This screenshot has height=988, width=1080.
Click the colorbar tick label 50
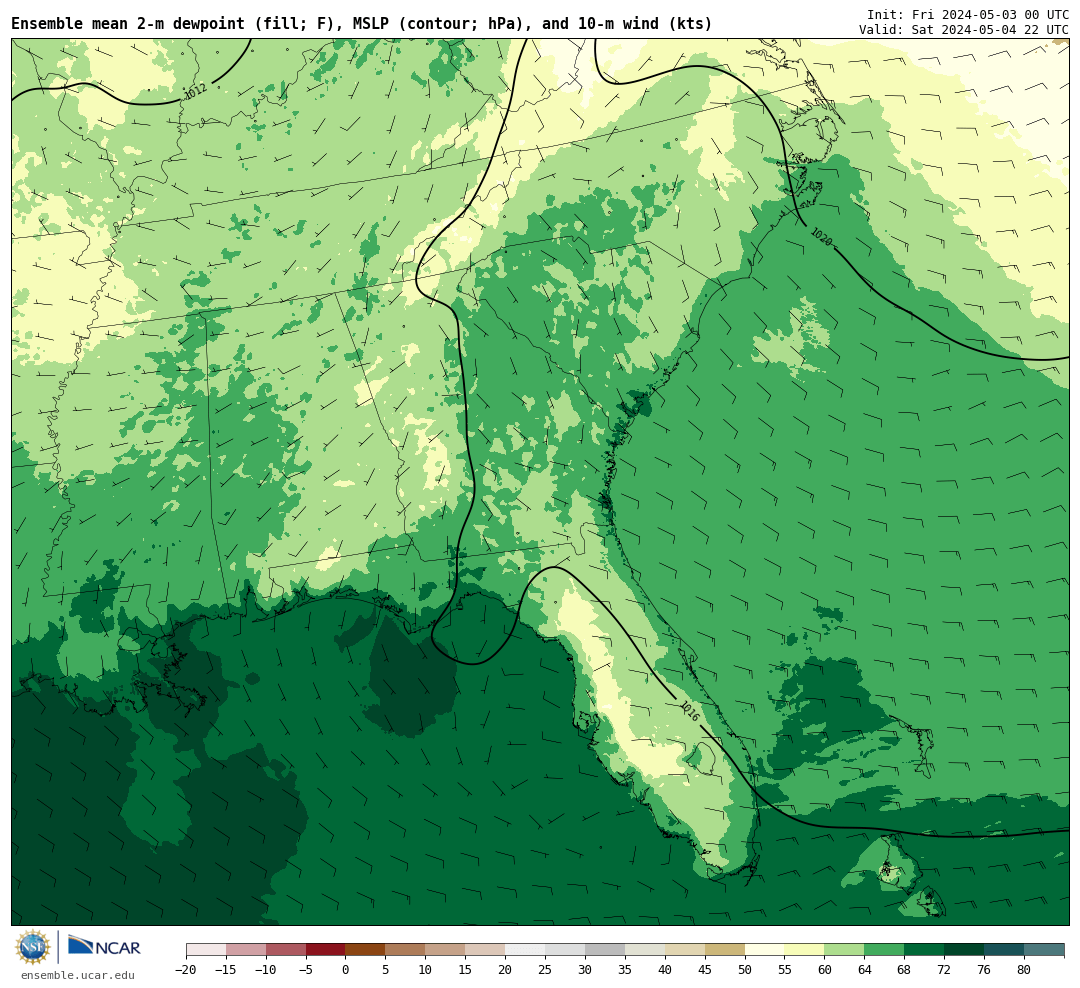coord(745,969)
